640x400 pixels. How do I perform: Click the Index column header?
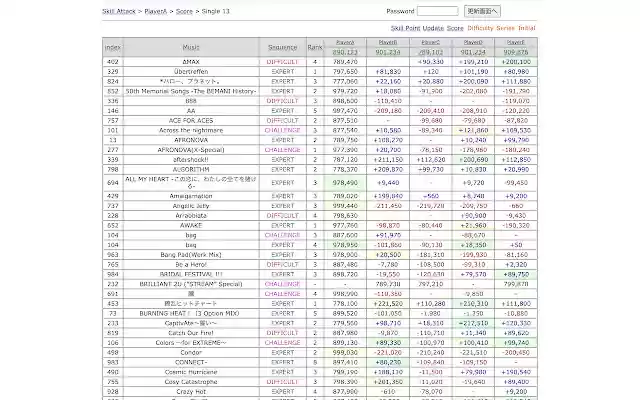point(113,47)
